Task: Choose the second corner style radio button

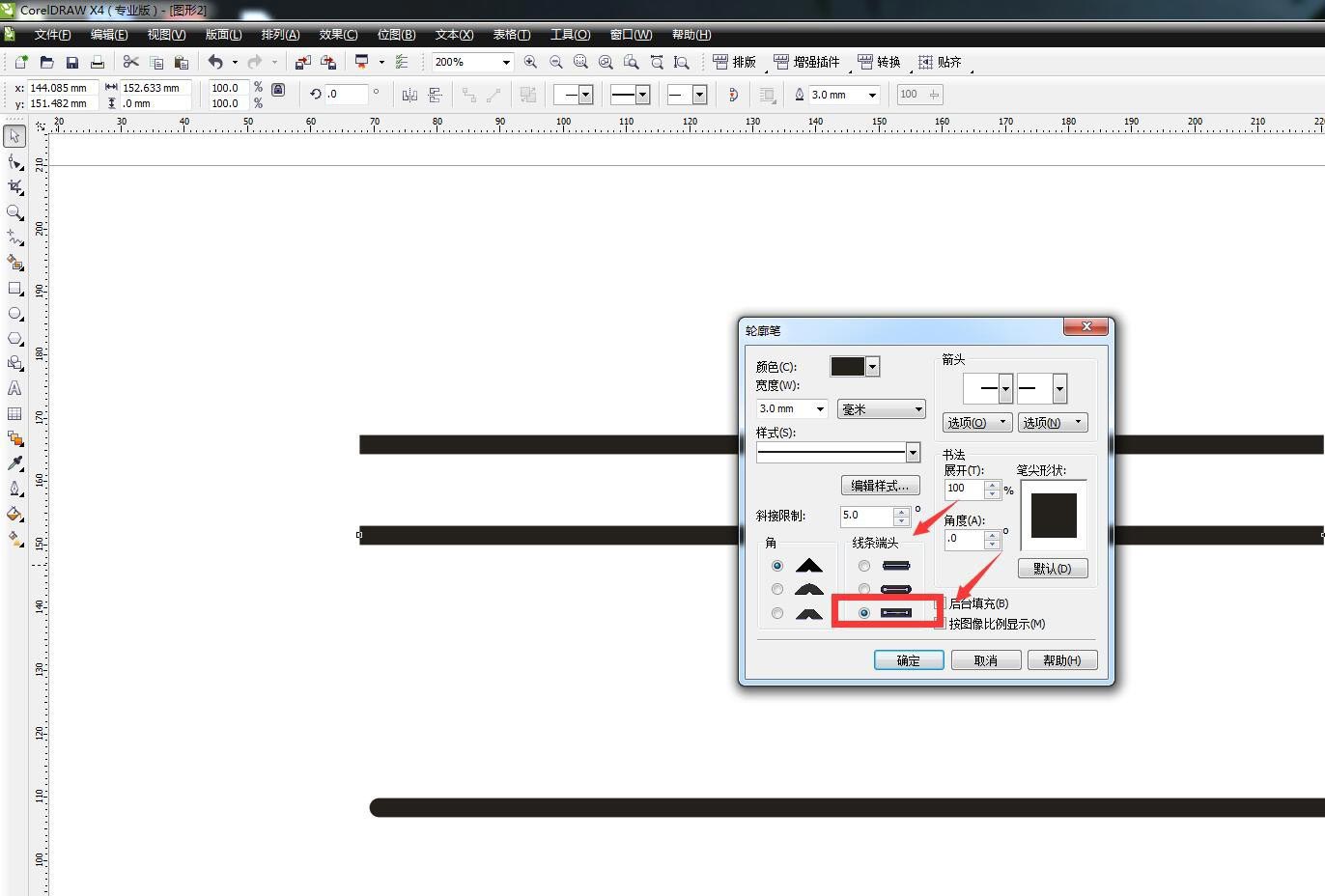Action: pyautogui.click(x=777, y=589)
